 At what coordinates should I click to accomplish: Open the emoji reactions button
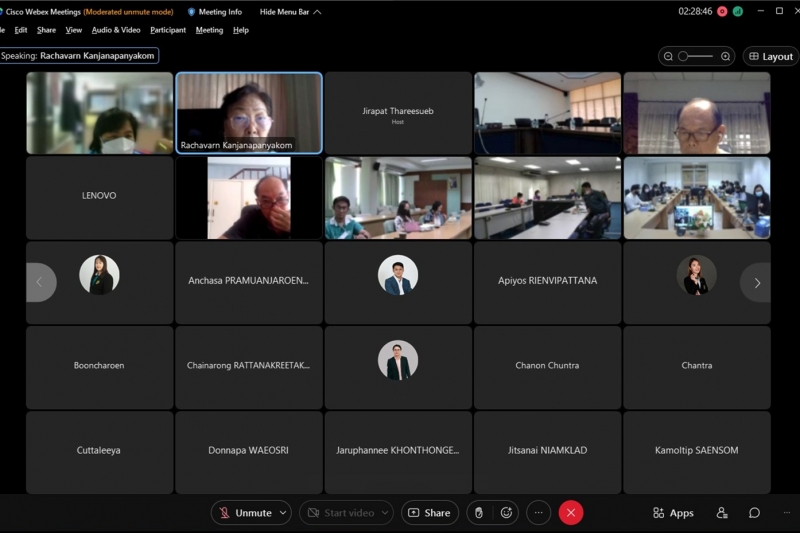coord(506,513)
